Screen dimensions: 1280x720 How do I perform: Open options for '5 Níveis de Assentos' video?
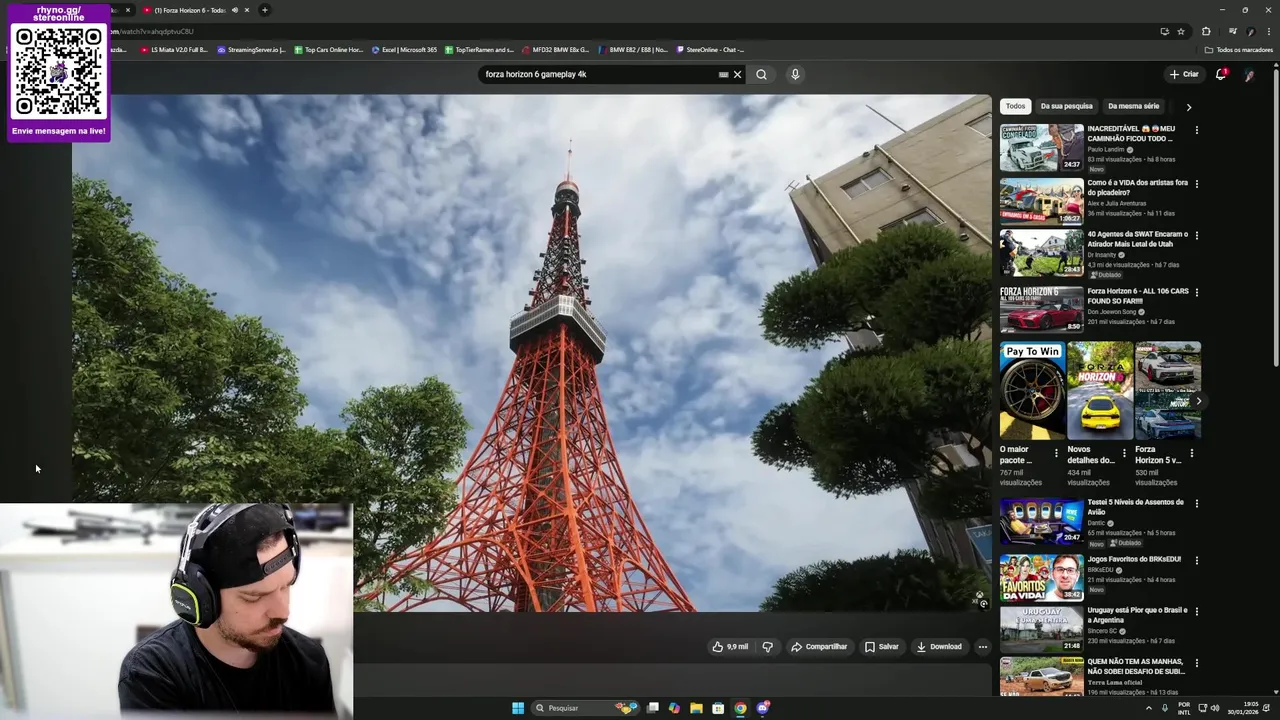1196,503
